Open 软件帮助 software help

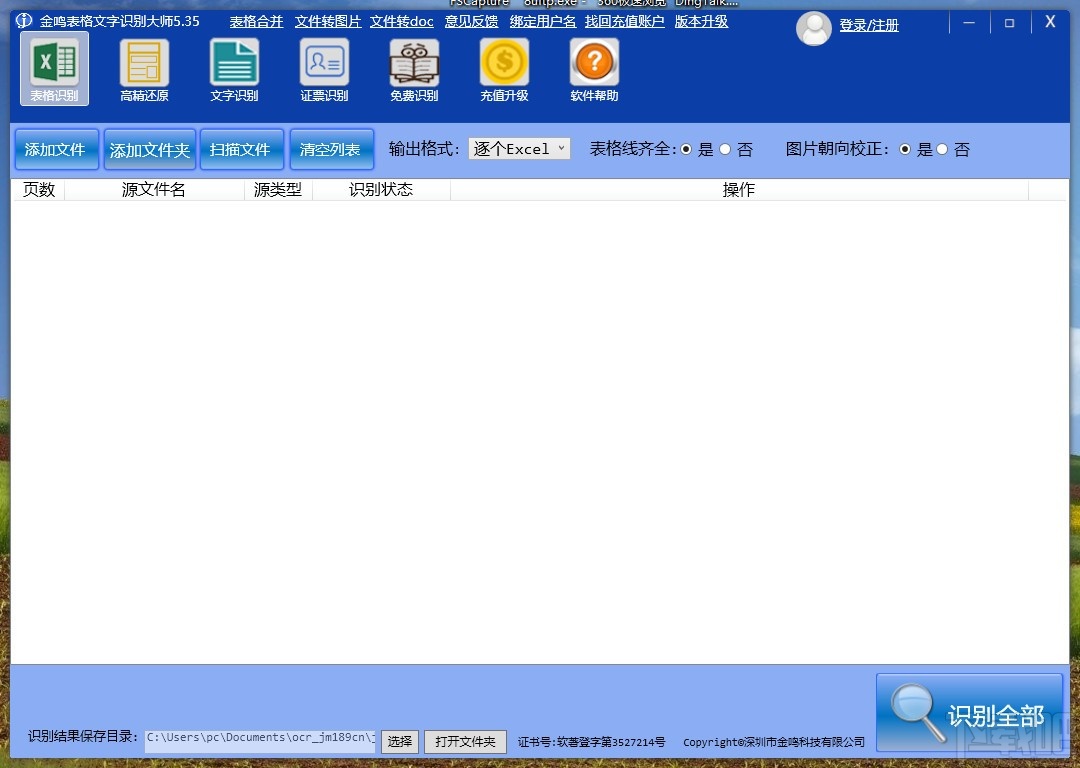[x=594, y=67]
